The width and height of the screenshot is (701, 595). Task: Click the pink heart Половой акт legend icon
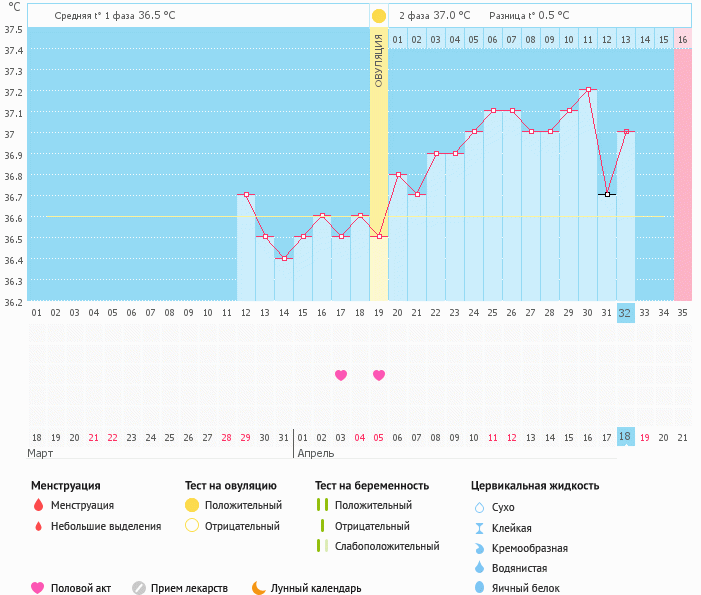pos(38,588)
